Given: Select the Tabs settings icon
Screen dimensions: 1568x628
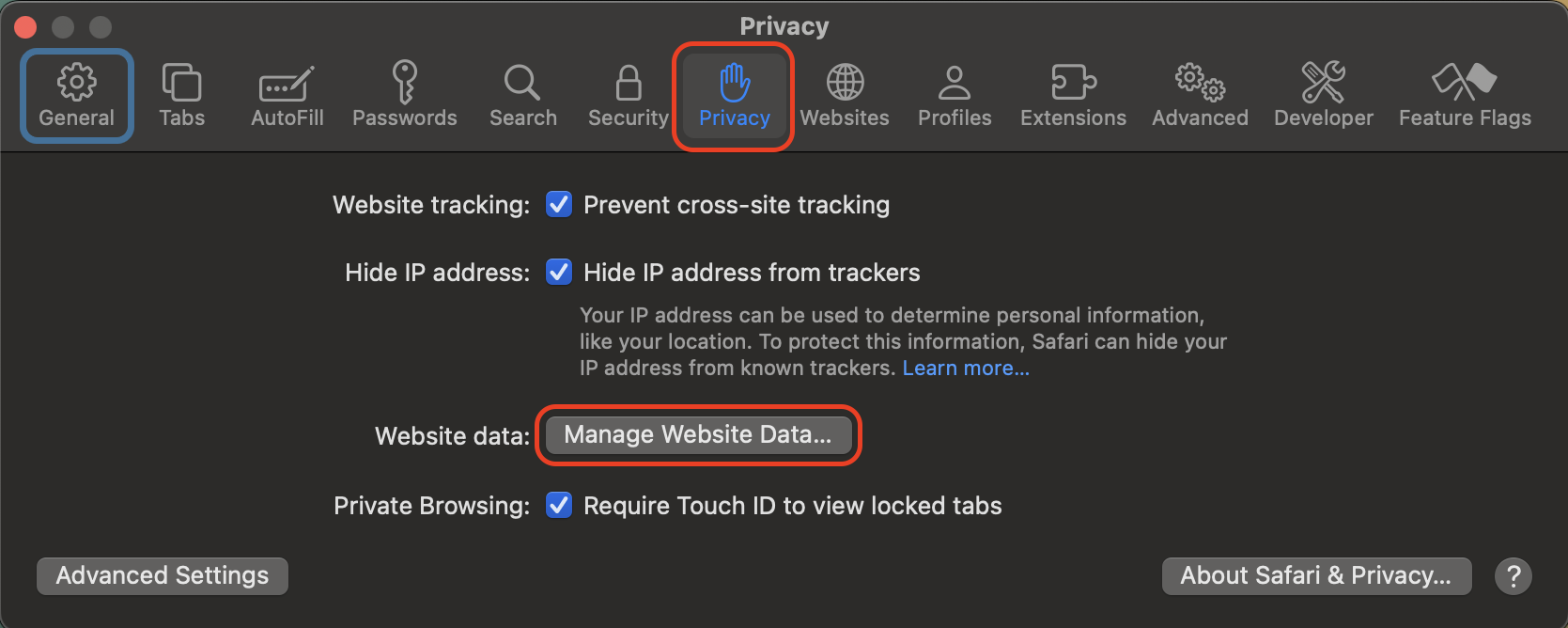Looking at the screenshot, I should click(x=181, y=94).
